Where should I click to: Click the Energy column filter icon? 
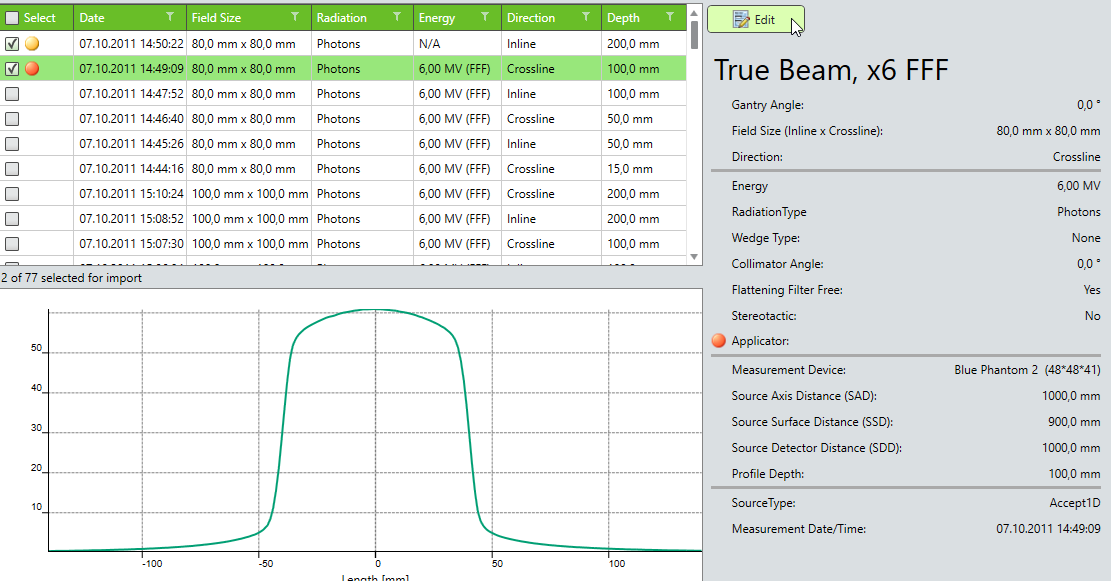point(485,18)
